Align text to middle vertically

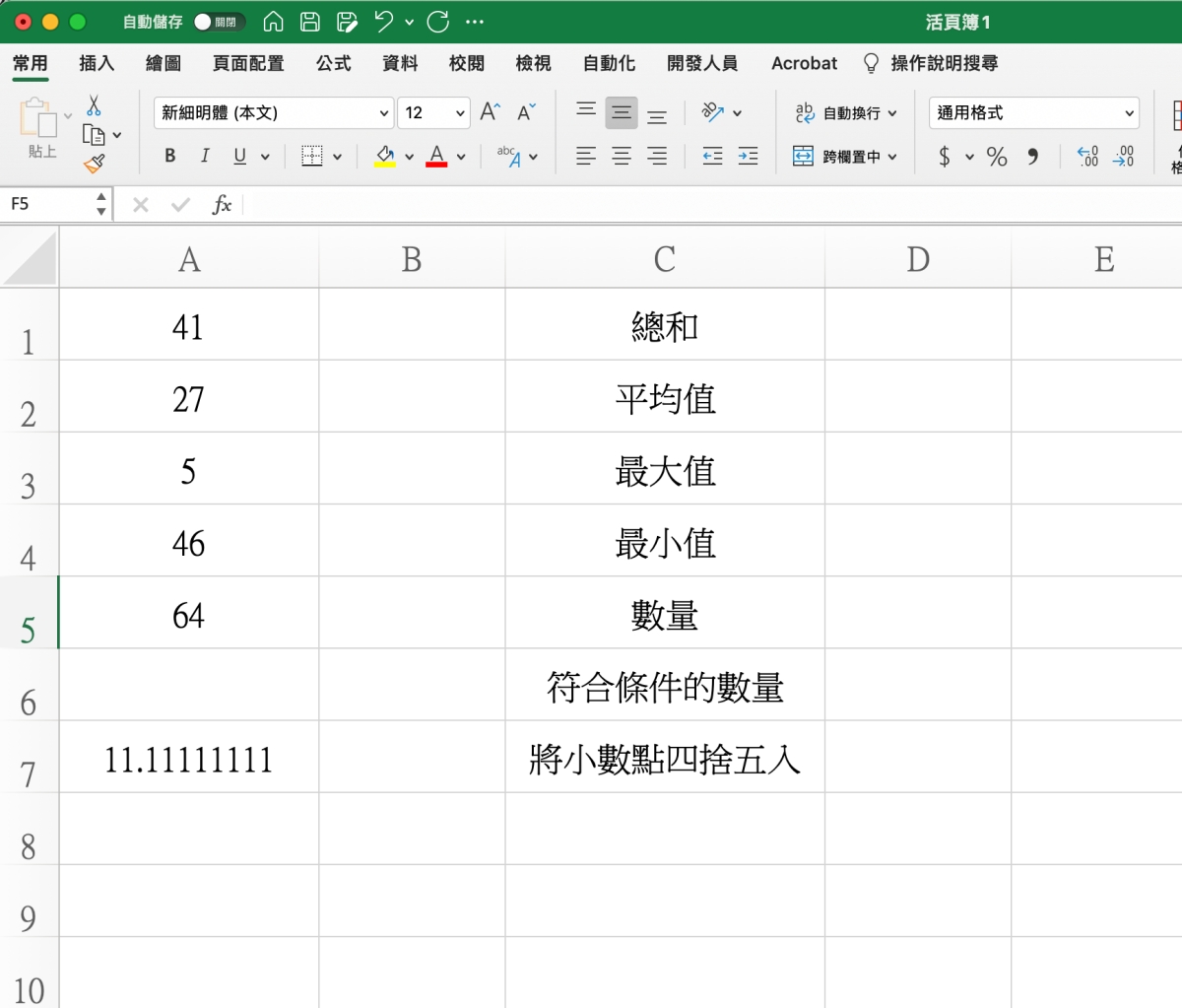[622, 112]
